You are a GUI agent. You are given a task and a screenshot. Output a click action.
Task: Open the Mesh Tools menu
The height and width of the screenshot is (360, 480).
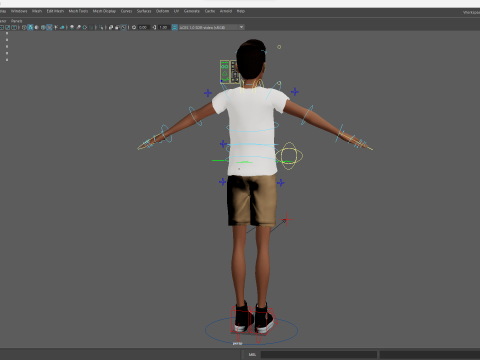tap(78, 11)
